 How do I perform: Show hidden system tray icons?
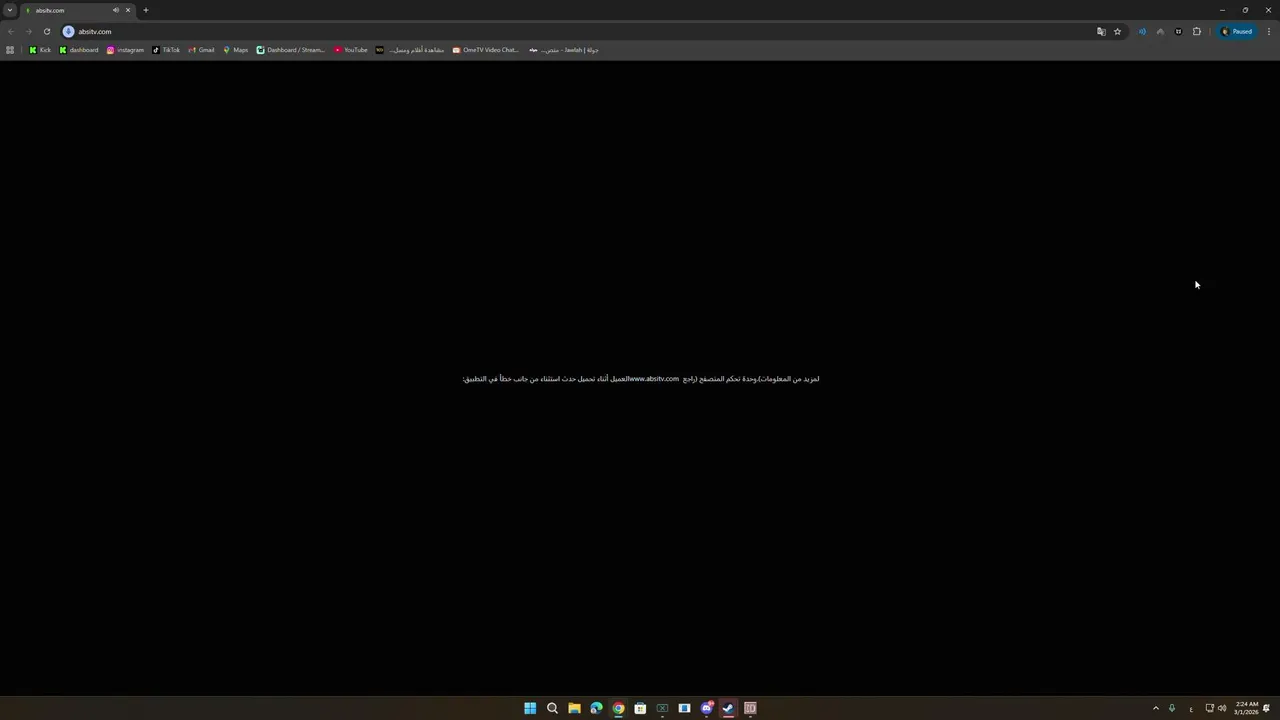pos(1156,708)
